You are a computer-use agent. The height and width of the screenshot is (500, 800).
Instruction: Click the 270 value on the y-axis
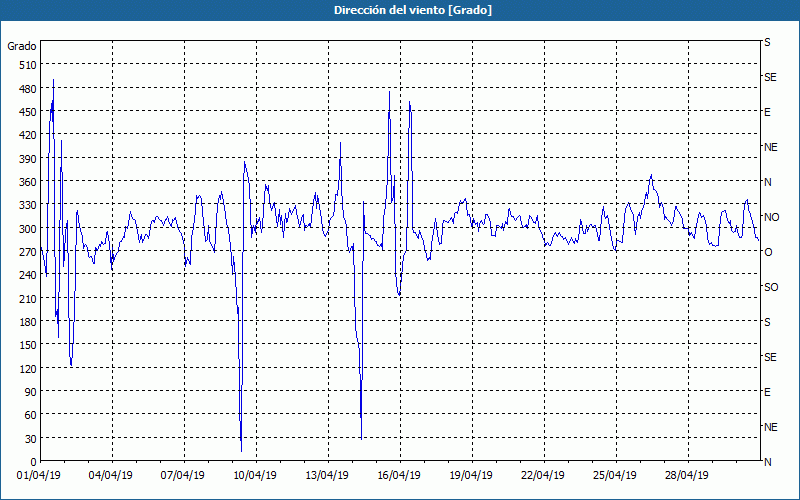click(x=28, y=252)
